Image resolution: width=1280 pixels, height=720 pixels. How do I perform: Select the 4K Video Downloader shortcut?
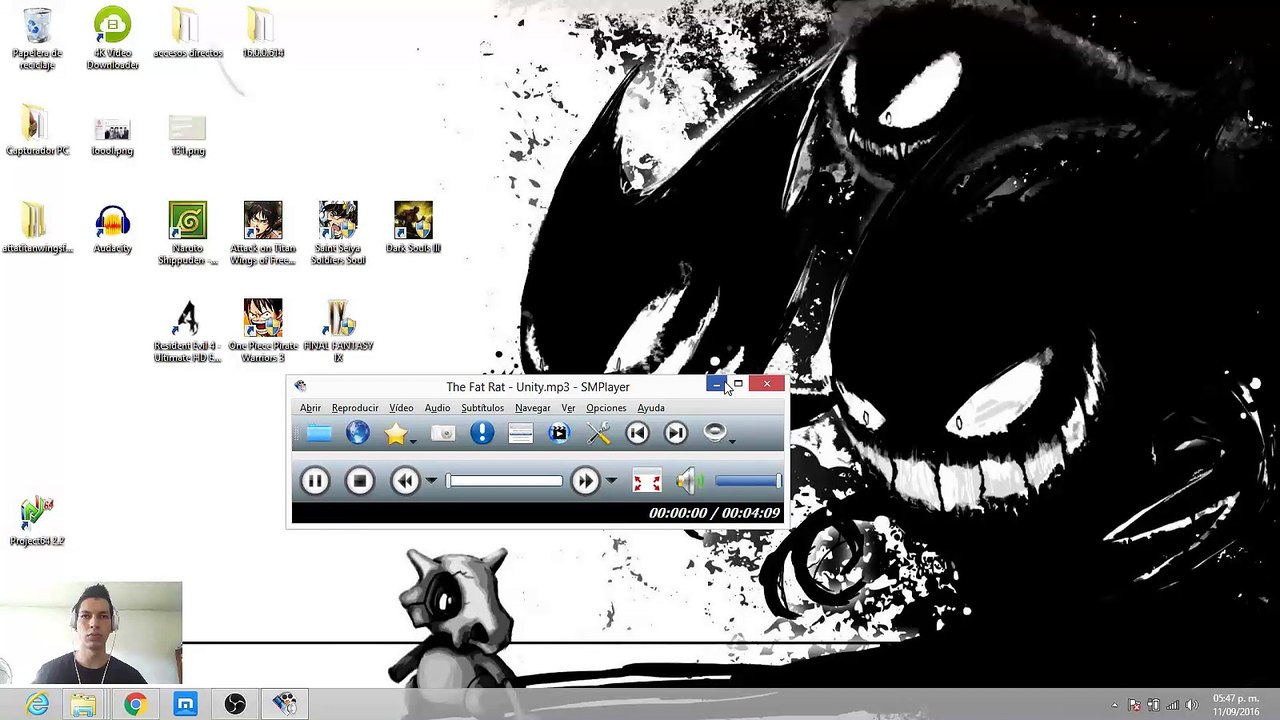[112, 40]
